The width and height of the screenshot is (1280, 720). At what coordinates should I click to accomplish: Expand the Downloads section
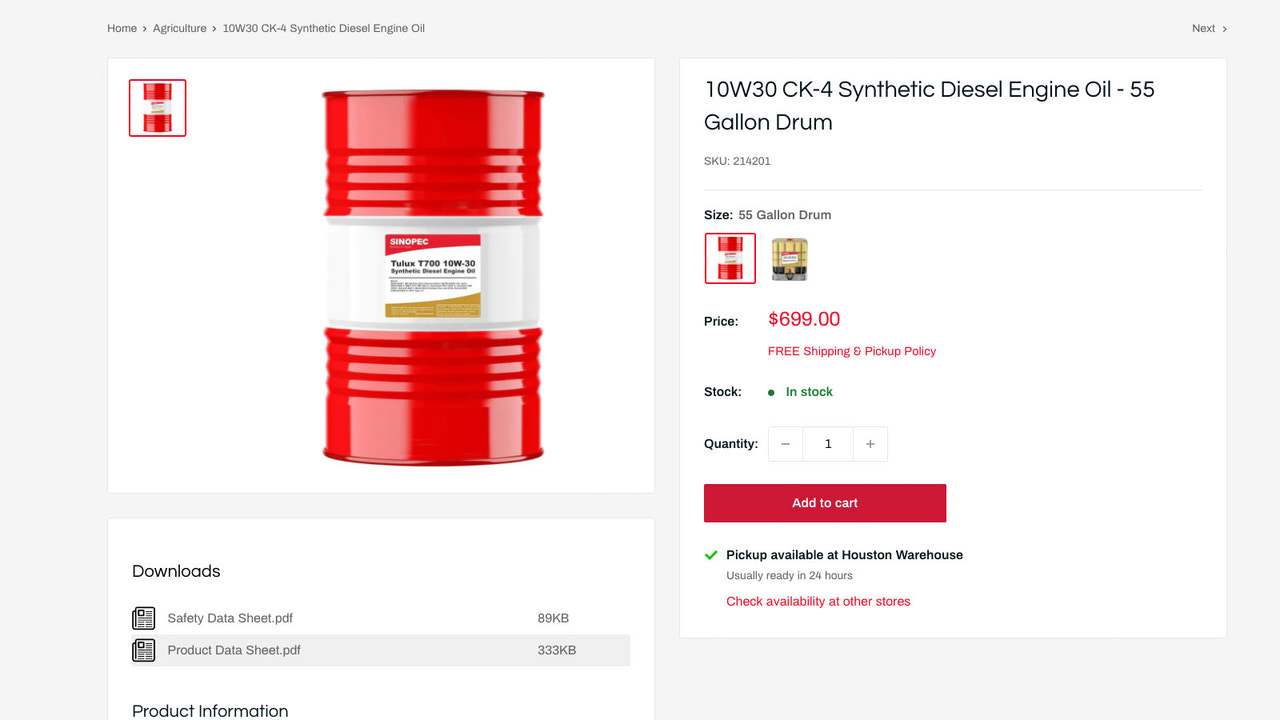click(x=176, y=571)
